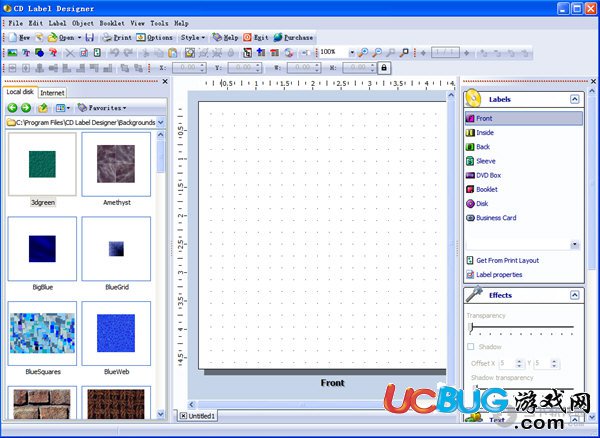Open the dropdown below the labels list
Screen dimensions: 600x438
(x=575, y=245)
